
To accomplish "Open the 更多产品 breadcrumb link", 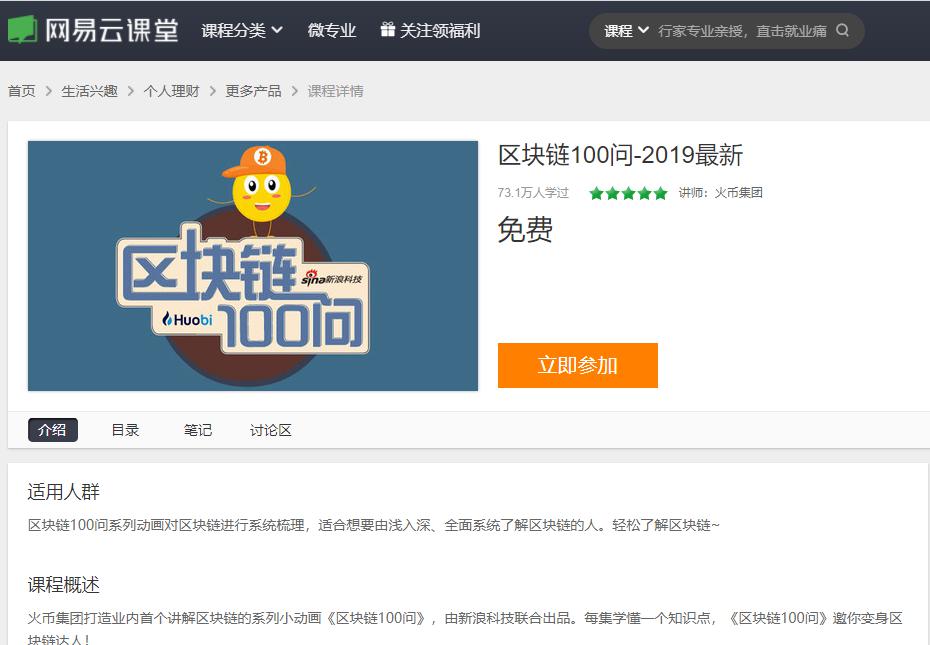I will tap(253, 91).
